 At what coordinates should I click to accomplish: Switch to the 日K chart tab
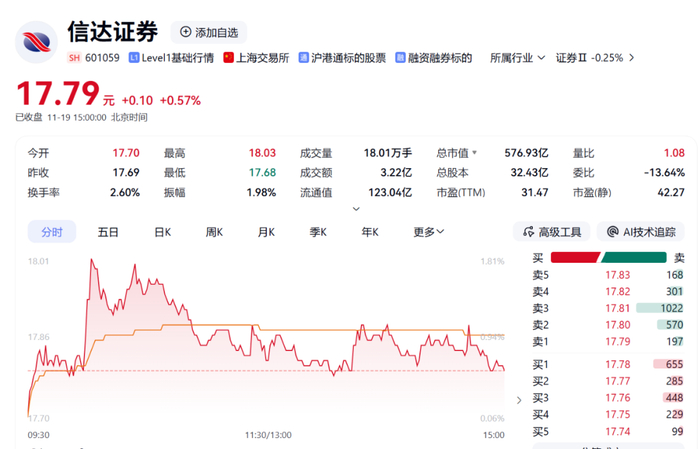point(162,232)
